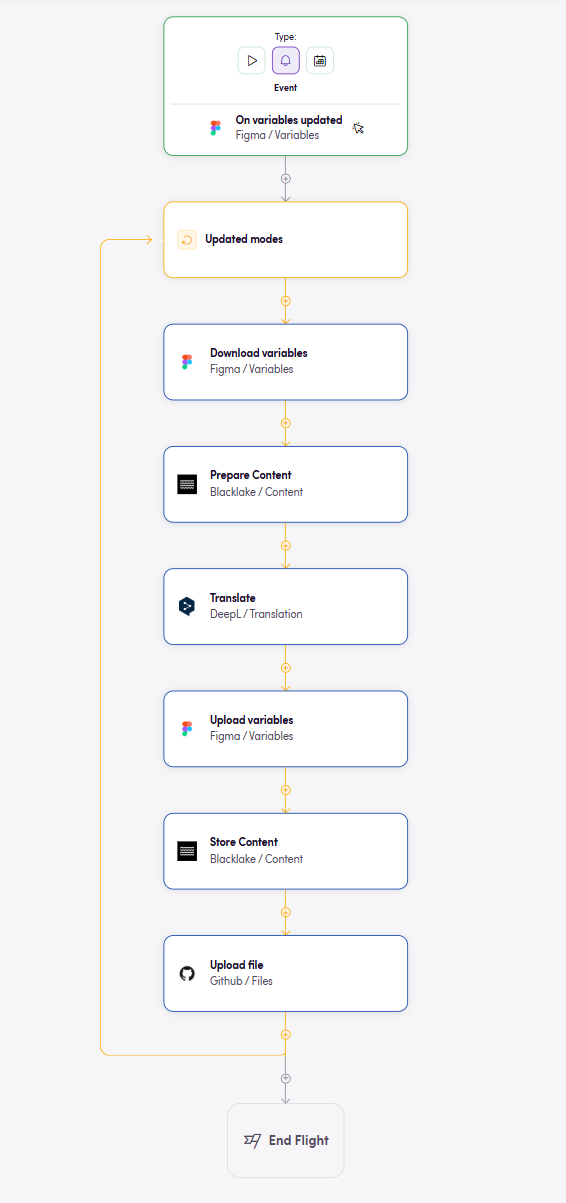The image size is (566, 1203).
Task: Select the calendar schedule trigger type
Action: tap(320, 60)
